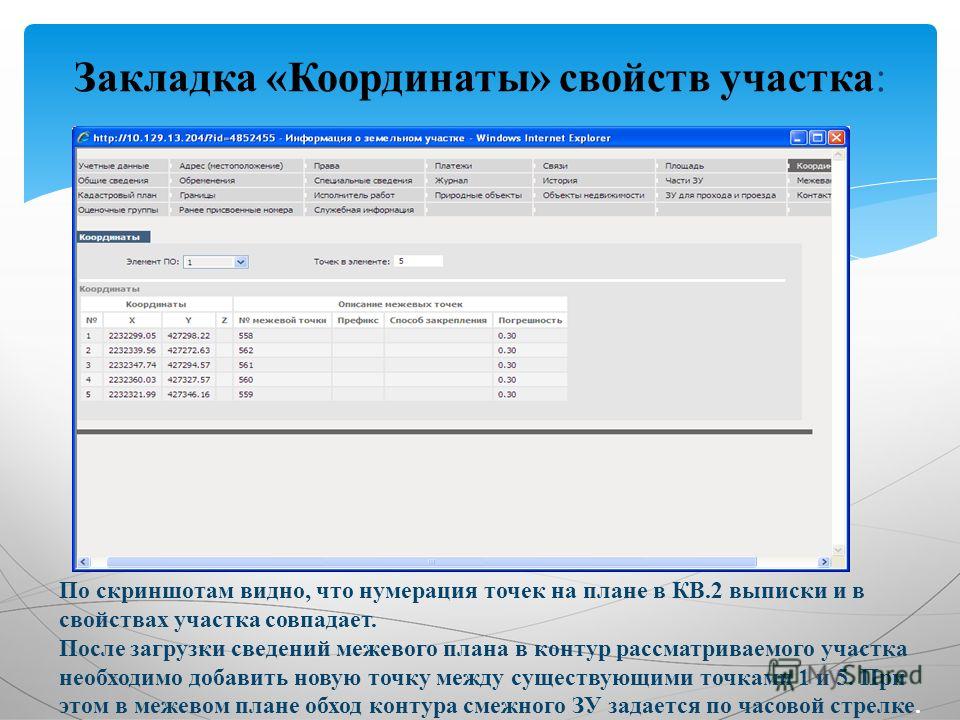The height and width of the screenshot is (720, 960).
Task: Click the № межевой точки column header
Action: 282,320
